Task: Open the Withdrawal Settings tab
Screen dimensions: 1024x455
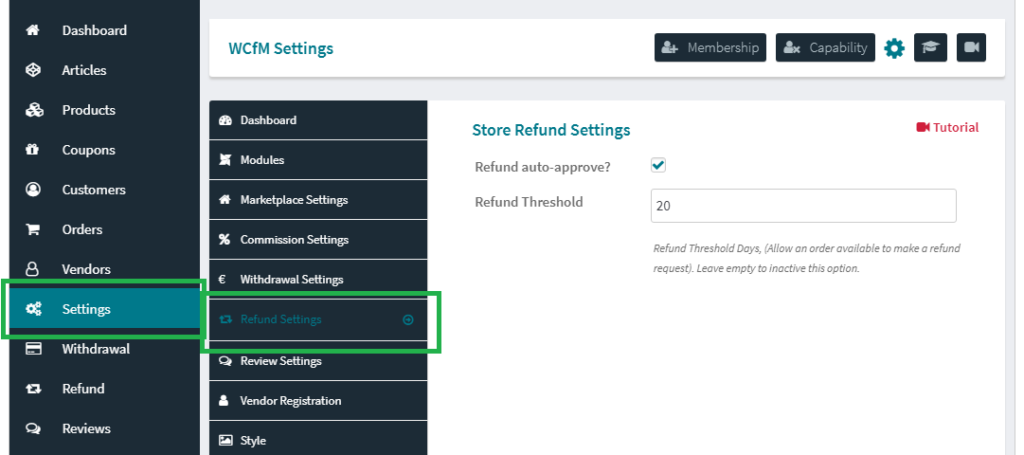Action: pyautogui.click(x=318, y=279)
